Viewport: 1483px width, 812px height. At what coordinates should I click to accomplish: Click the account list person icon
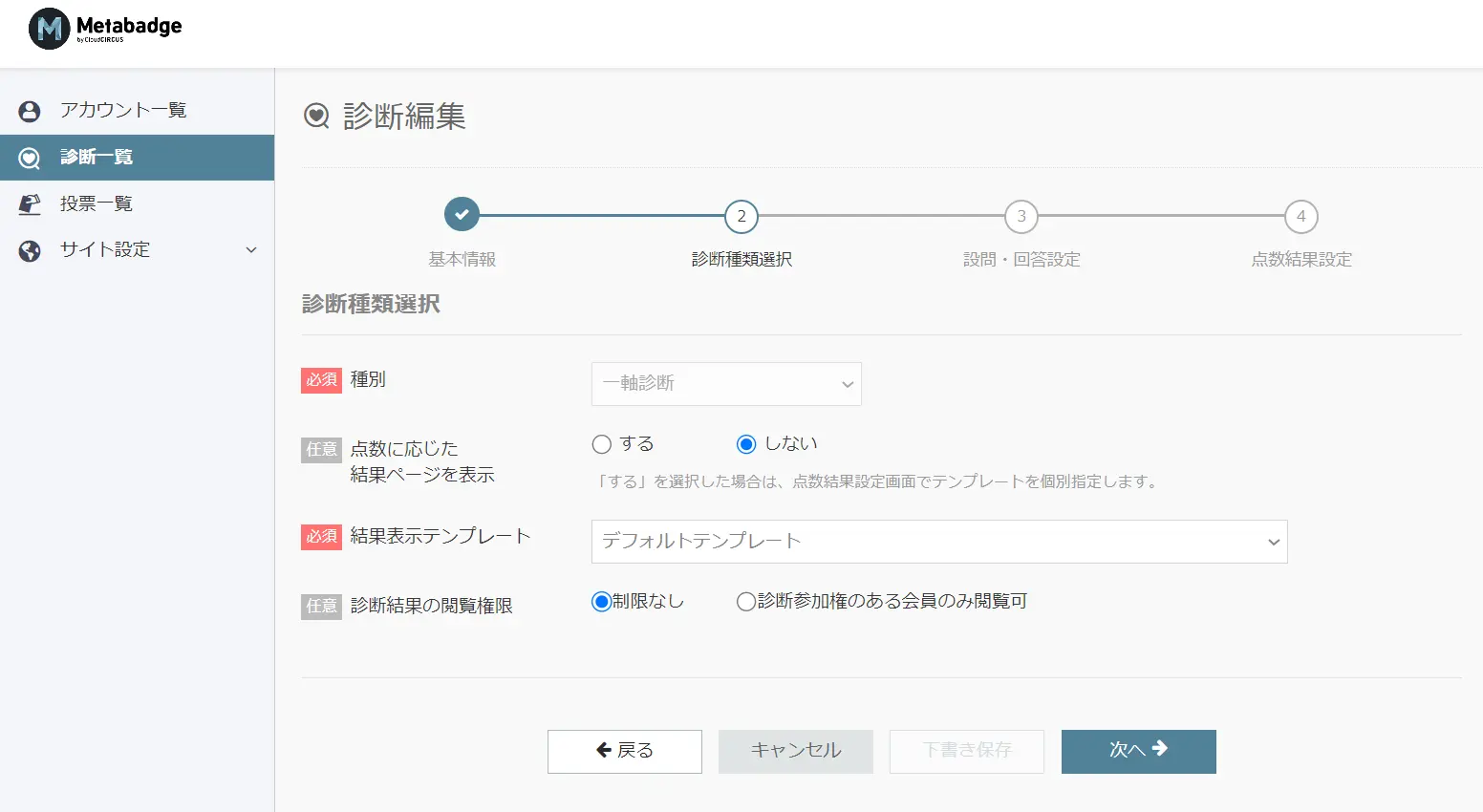coord(30,111)
